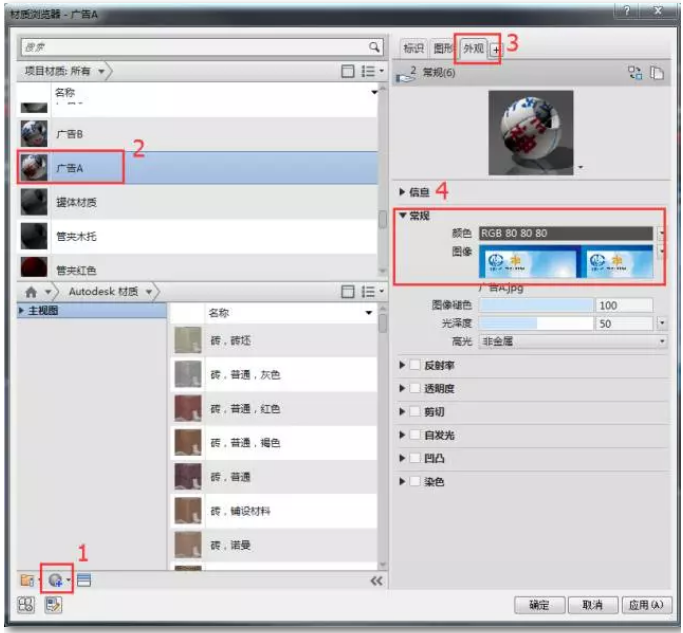Expand the 反射率 section arrow
Viewport: 683px width, 633px height.
click(x=402, y=365)
